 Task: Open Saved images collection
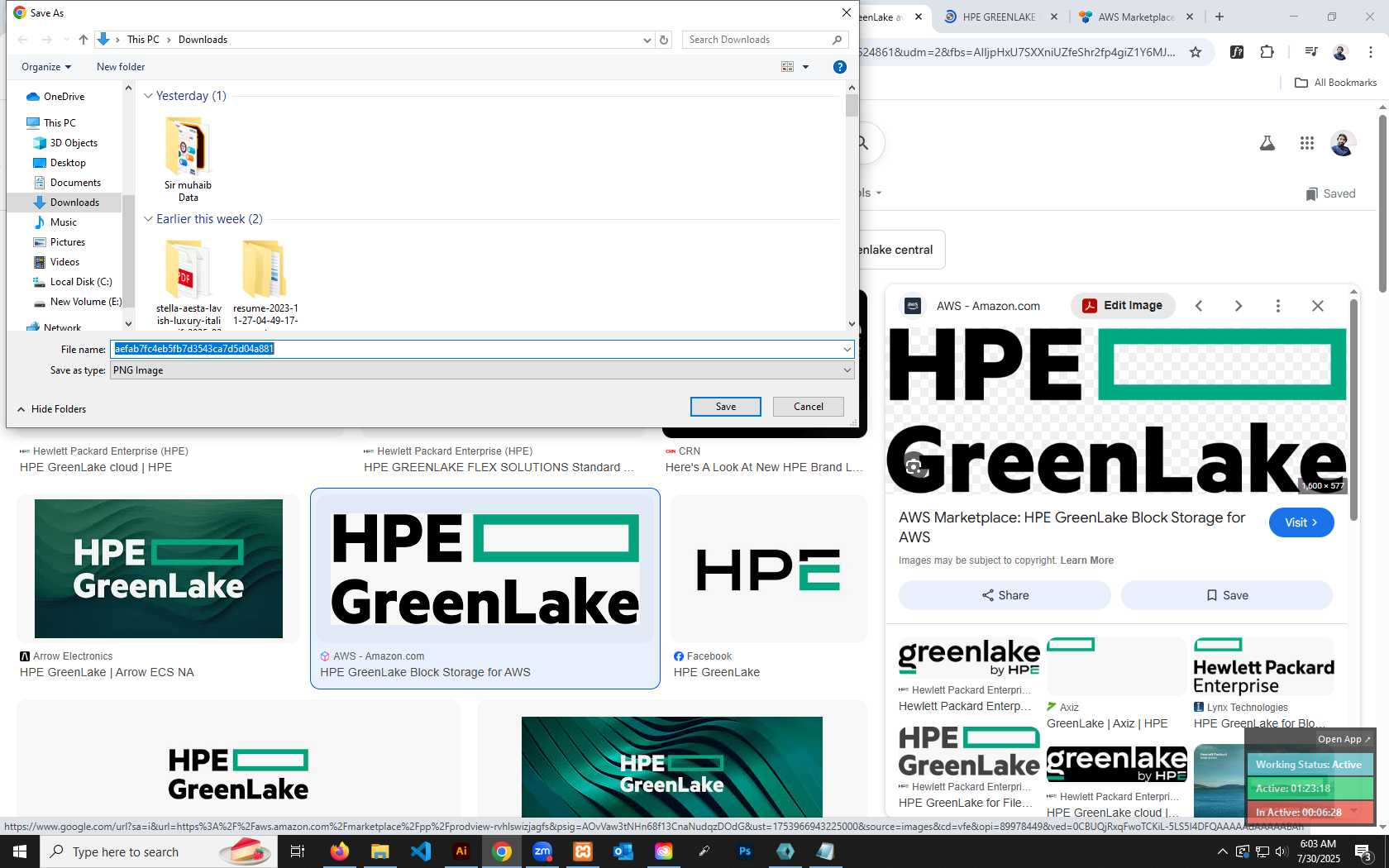pyautogui.click(x=1330, y=193)
